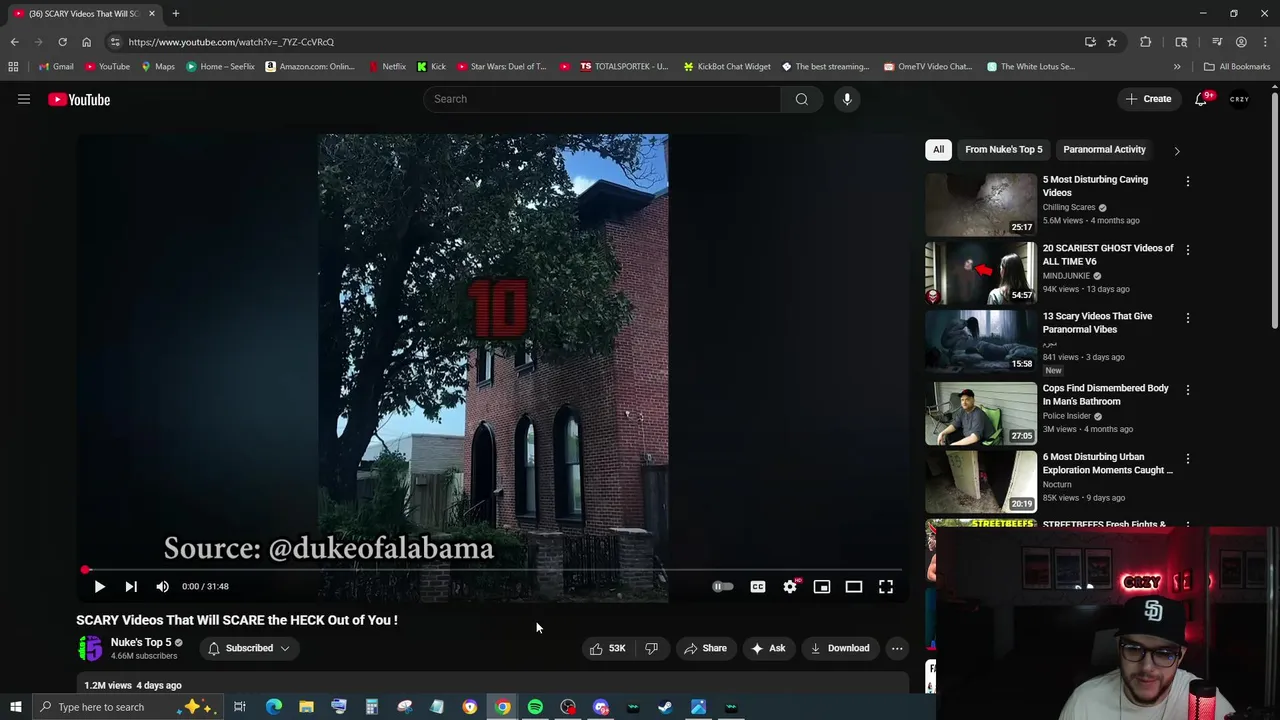This screenshot has height=720, width=1280.
Task: Like the video with 53K likes
Action: point(608,648)
